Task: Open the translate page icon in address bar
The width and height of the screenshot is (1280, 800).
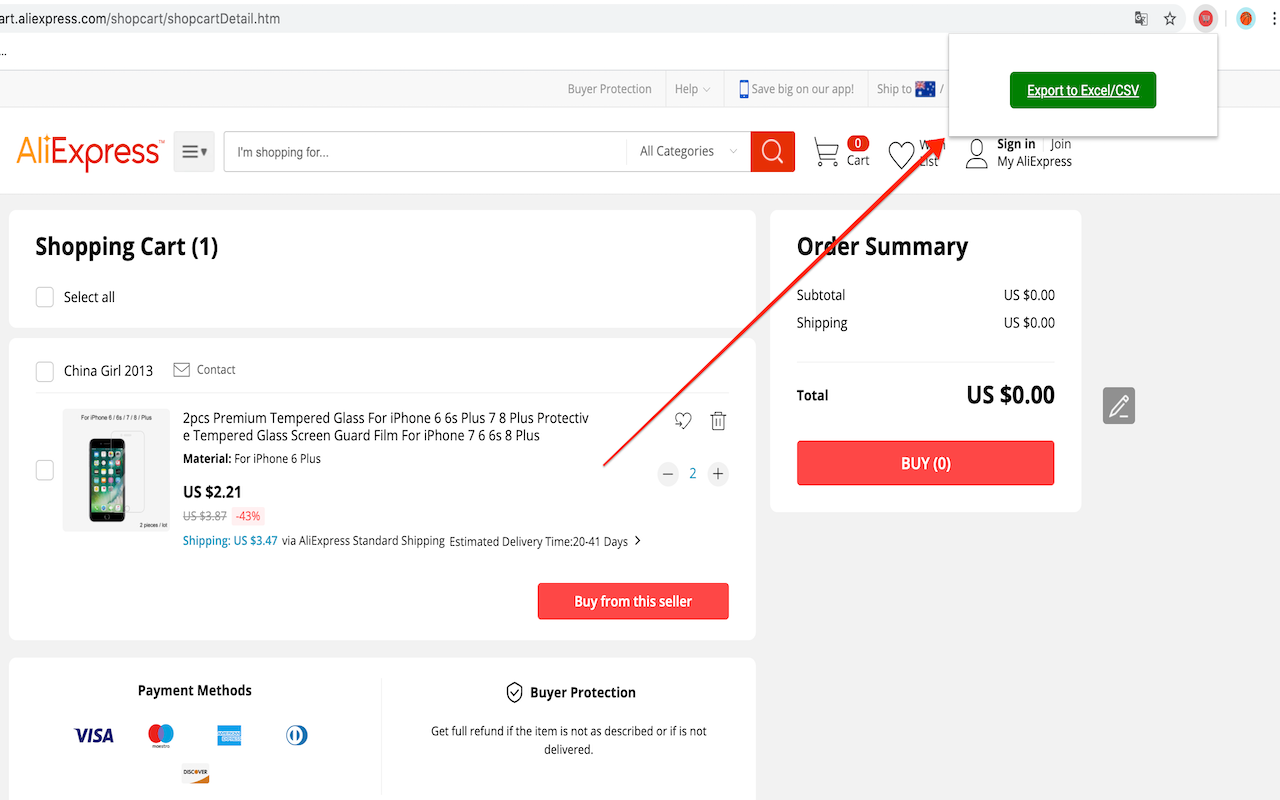Action: (1141, 18)
